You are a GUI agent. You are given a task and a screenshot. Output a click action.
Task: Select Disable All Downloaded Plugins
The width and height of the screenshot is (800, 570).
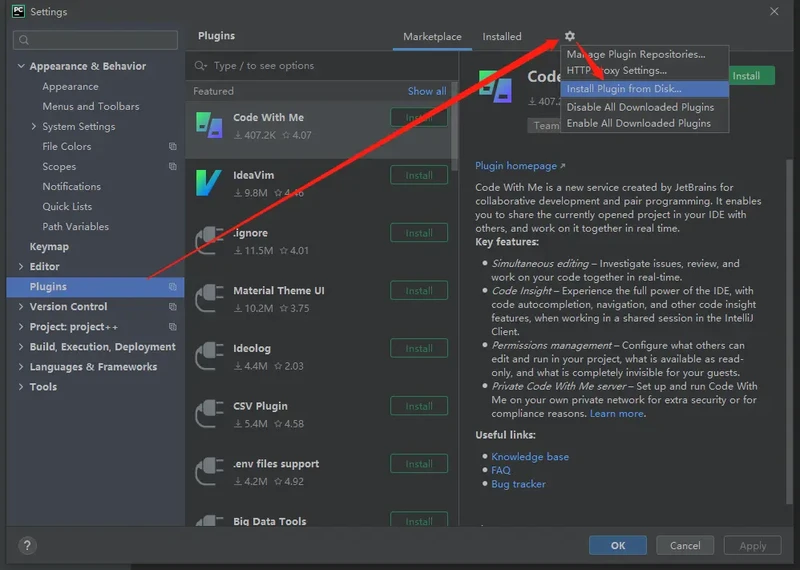point(640,107)
